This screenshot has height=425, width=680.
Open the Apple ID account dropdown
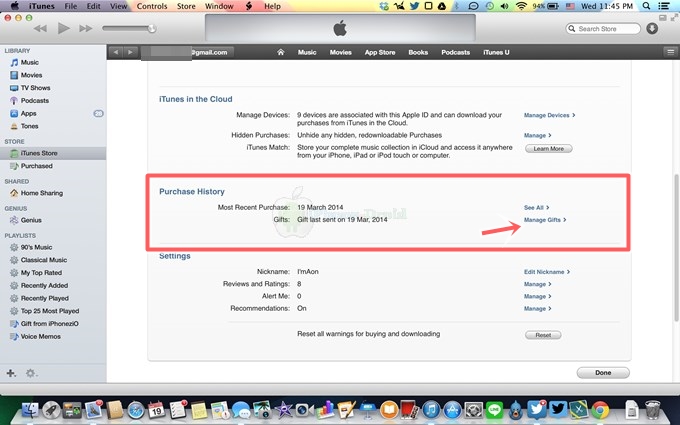coord(190,52)
